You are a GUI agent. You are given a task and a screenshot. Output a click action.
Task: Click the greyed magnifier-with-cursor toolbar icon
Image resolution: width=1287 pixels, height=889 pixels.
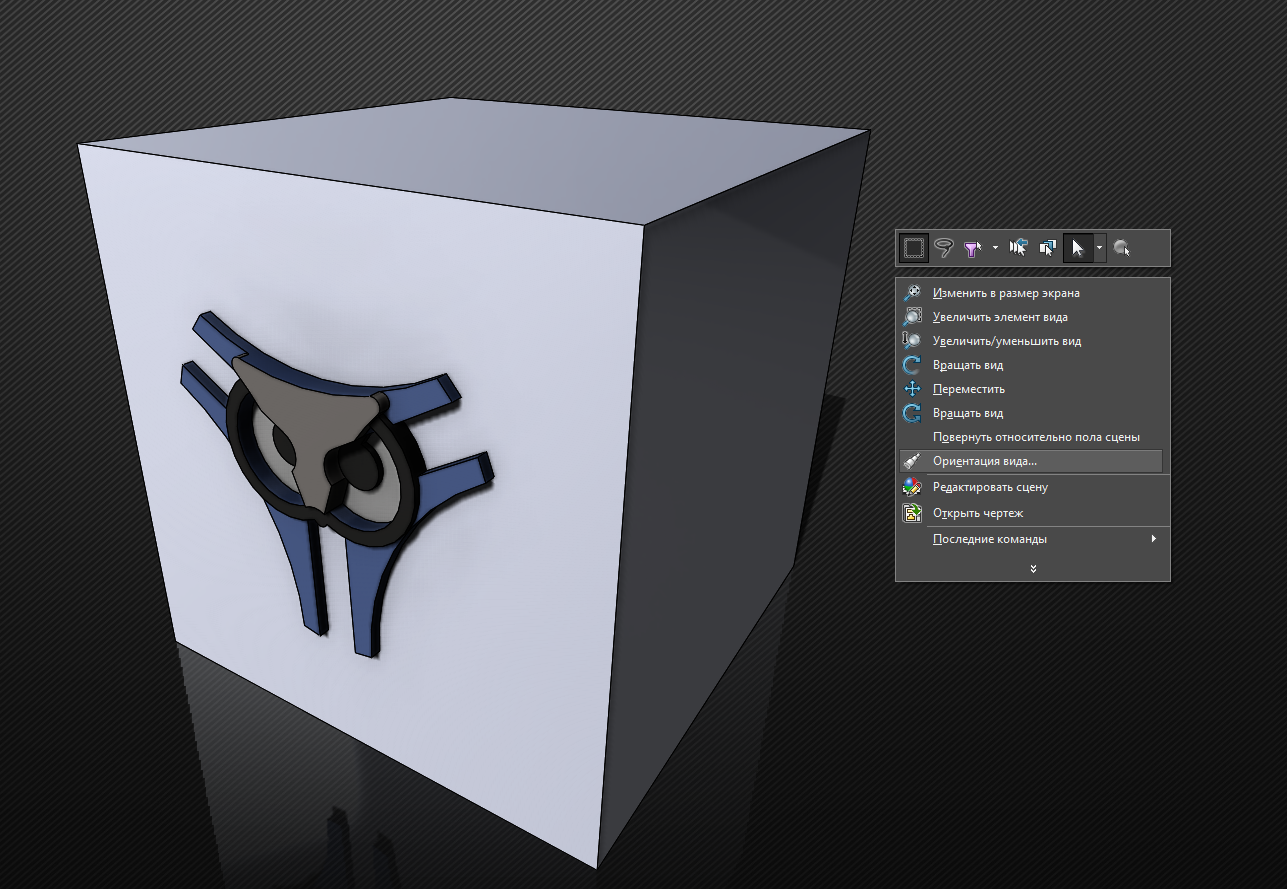(1122, 248)
